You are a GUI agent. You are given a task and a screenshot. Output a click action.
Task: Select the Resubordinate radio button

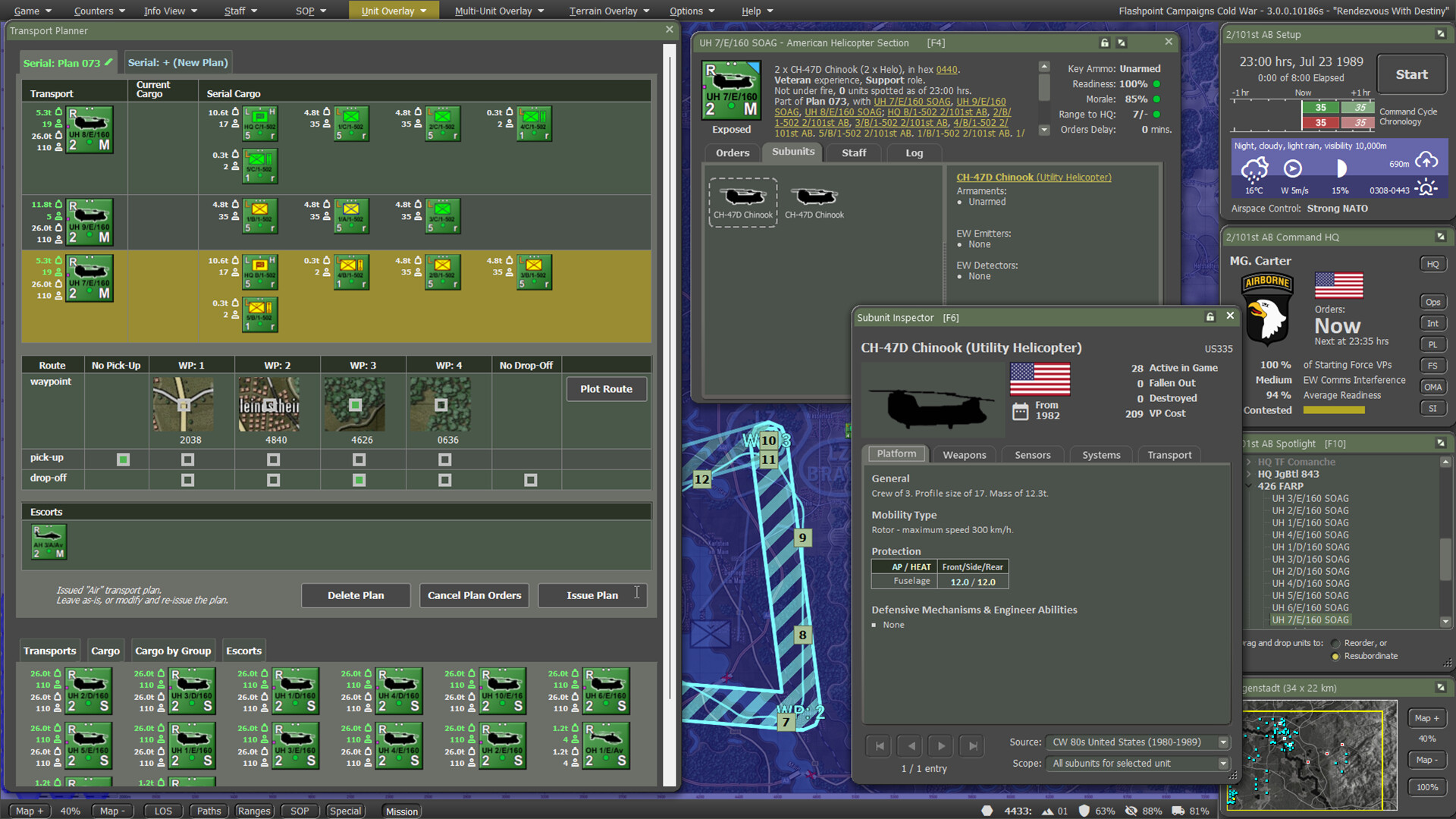tap(1335, 656)
